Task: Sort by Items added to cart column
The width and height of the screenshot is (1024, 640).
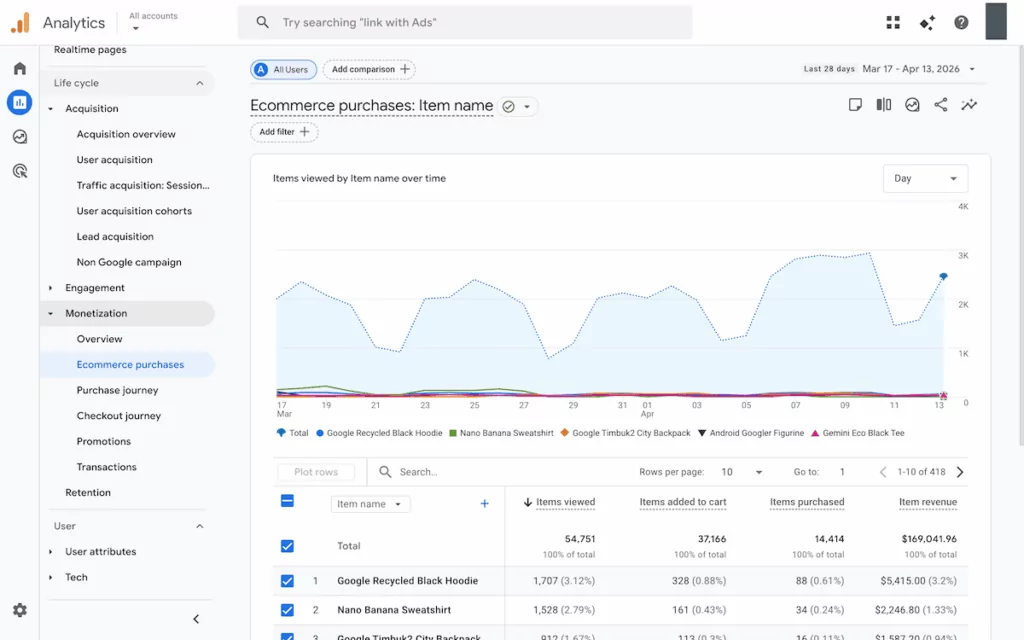Action: pyautogui.click(x=682, y=502)
